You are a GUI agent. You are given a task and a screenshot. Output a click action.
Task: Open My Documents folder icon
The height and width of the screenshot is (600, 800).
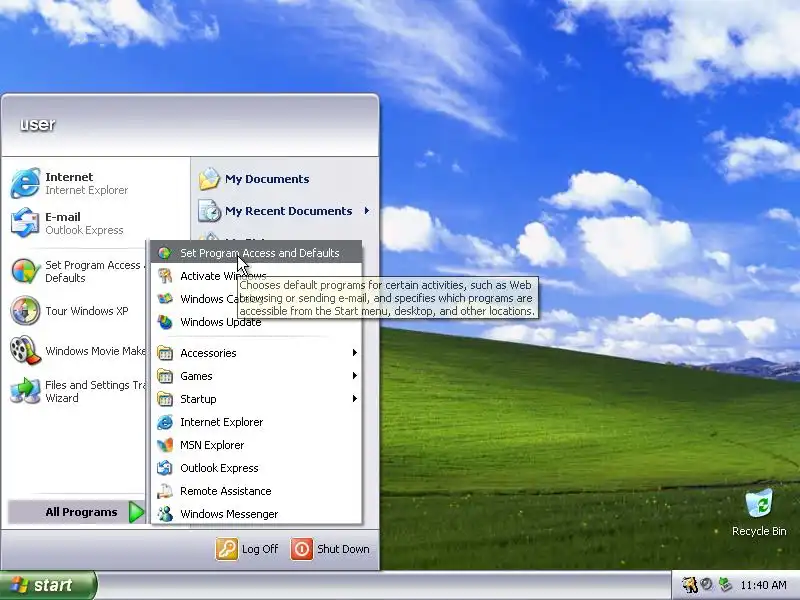209,179
